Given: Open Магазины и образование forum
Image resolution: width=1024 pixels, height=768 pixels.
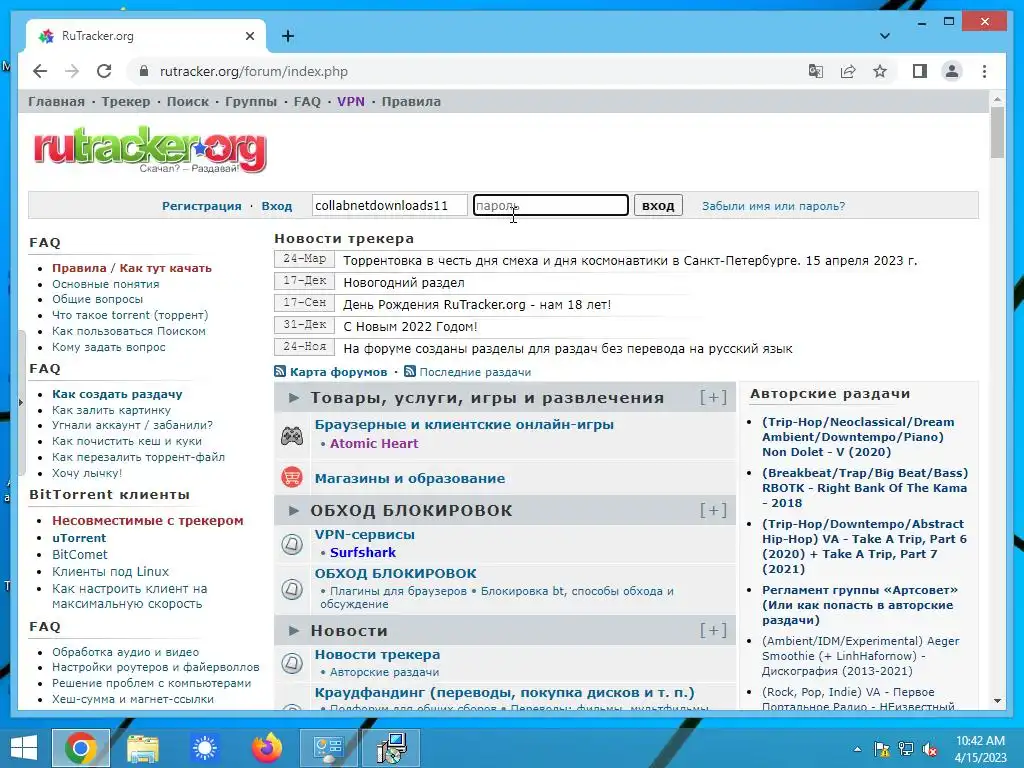Looking at the screenshot, I should tap(409, 478).
